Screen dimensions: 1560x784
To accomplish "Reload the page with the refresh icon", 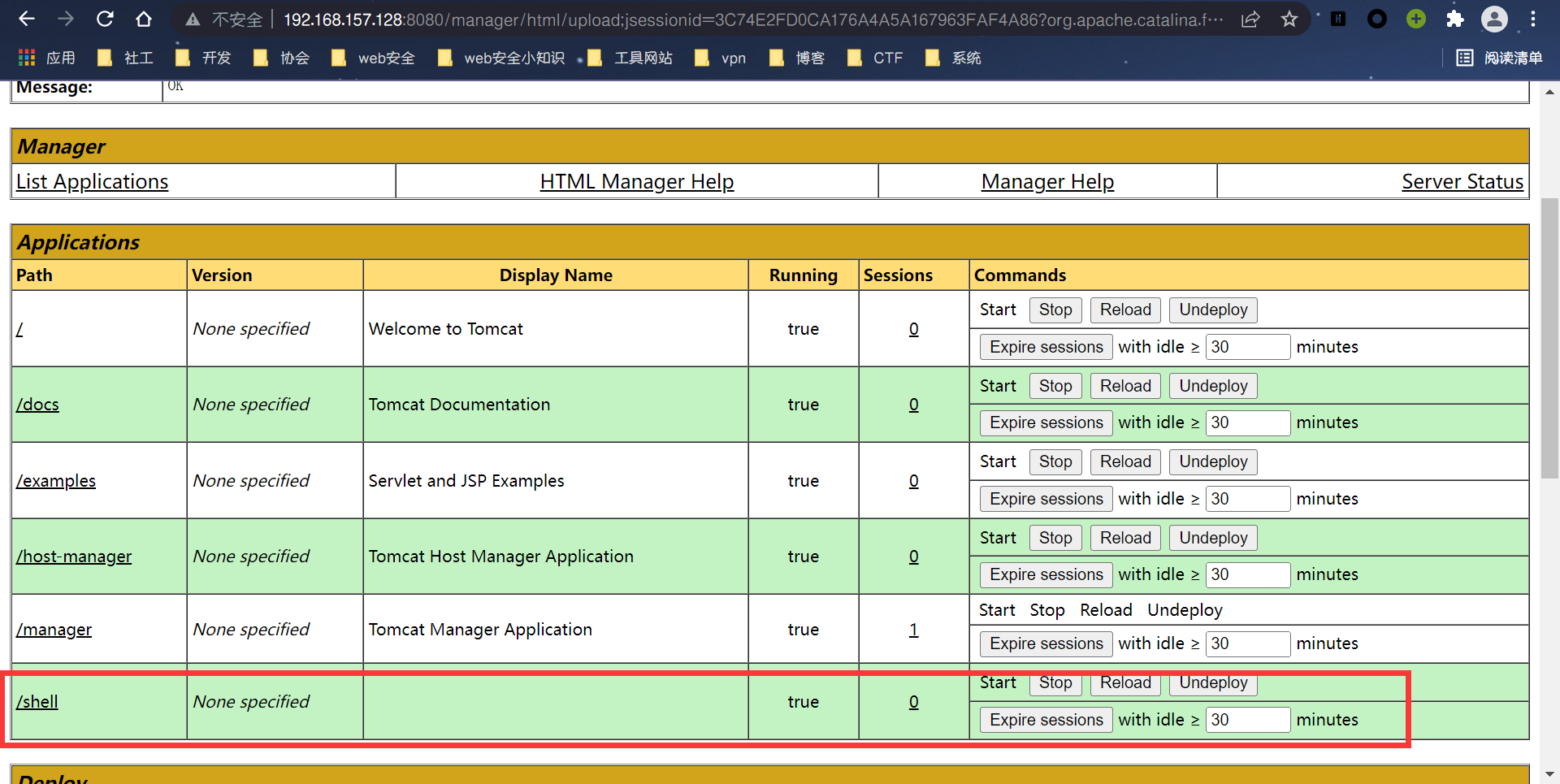I will pyautogui.click(x=105, y=19).
